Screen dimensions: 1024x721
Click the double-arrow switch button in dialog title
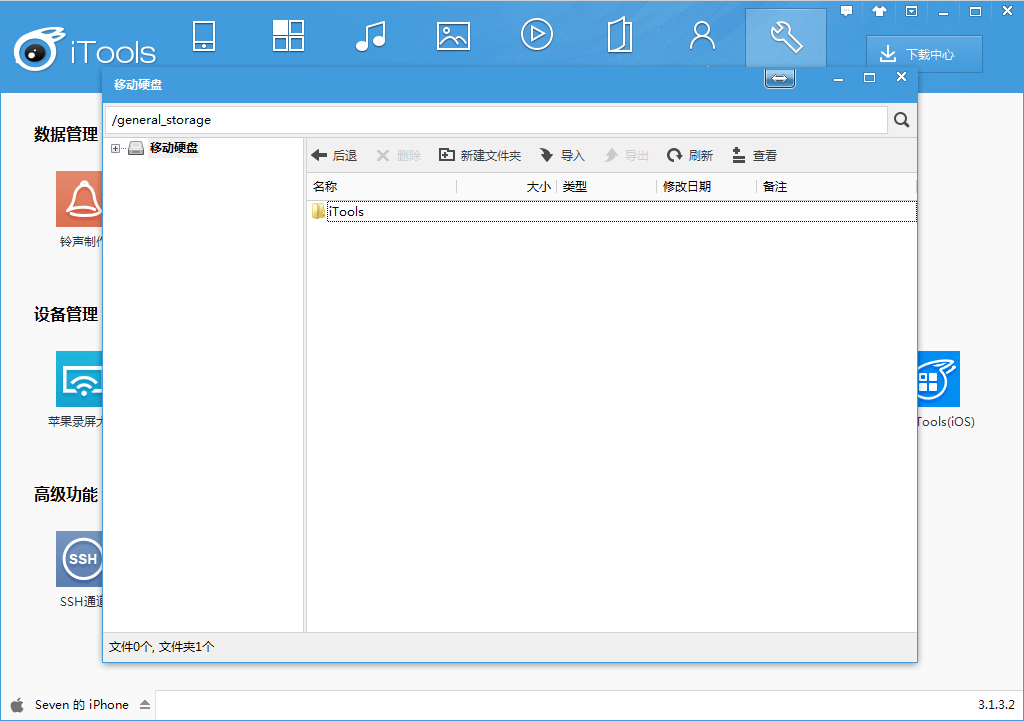780,78
